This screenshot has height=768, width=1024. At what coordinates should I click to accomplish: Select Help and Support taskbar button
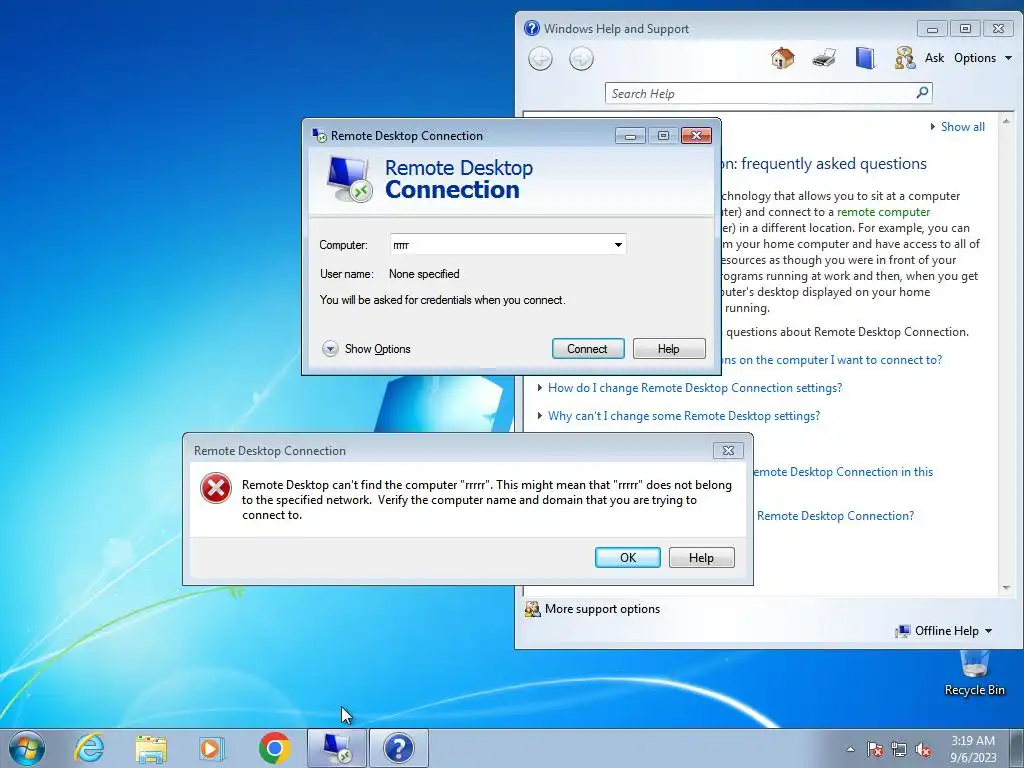[399, 748]
